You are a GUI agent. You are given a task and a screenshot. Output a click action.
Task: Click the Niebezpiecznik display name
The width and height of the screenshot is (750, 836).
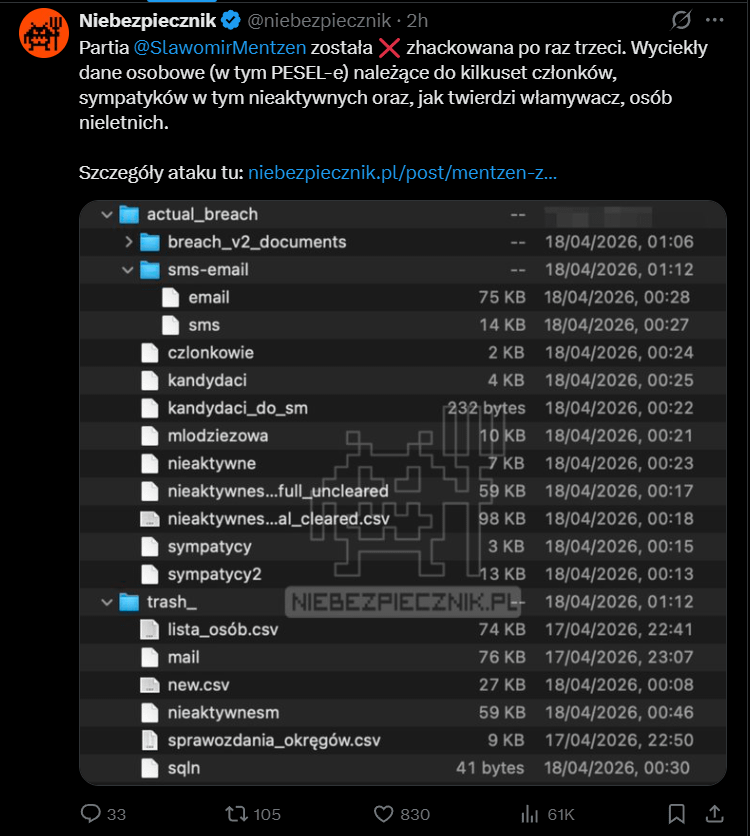142,19
